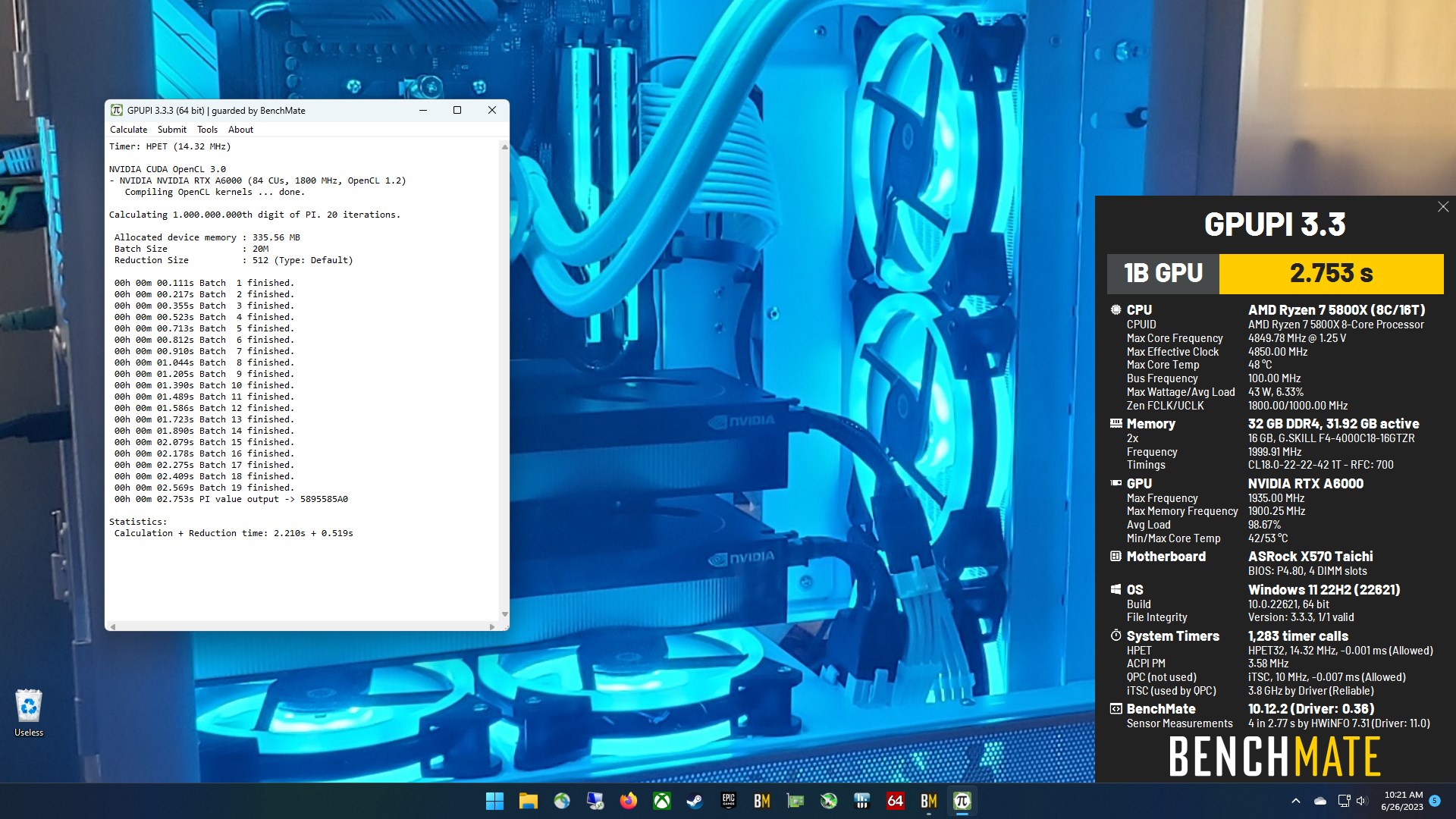Open File Explorer from taskbar
1456x819 pixels.
click(528, 801)
